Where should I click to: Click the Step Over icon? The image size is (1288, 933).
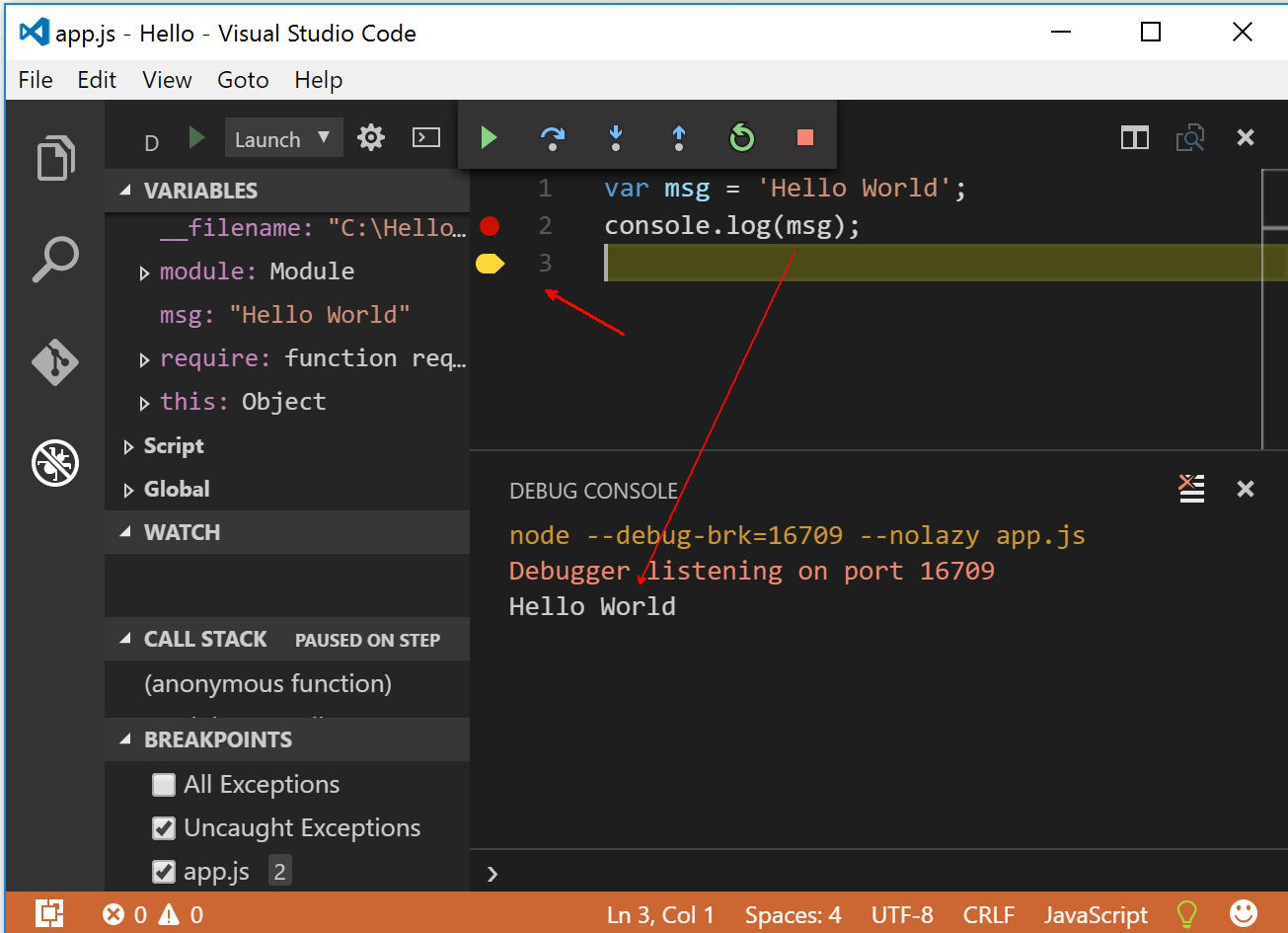coord(552,137)
